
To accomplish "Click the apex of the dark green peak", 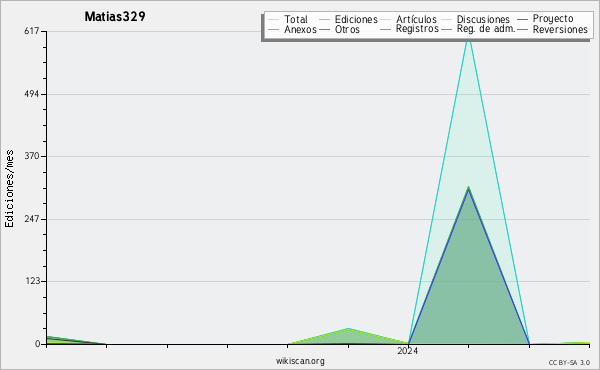I will (468, 187).
